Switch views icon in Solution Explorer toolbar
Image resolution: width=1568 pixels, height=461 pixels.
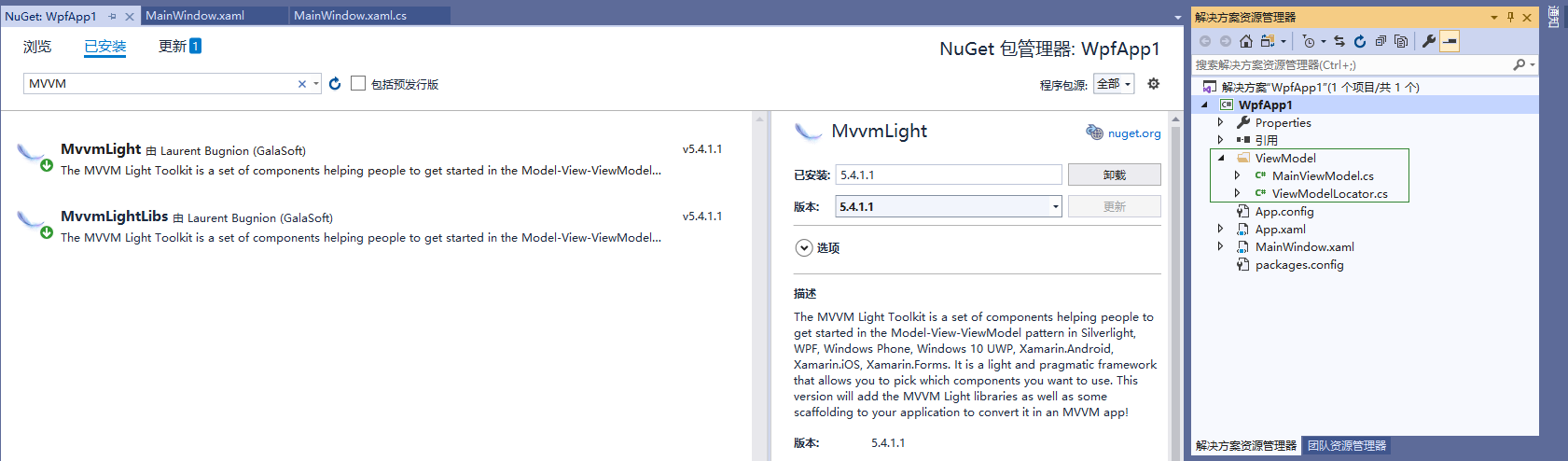[x=1268, y=41]
